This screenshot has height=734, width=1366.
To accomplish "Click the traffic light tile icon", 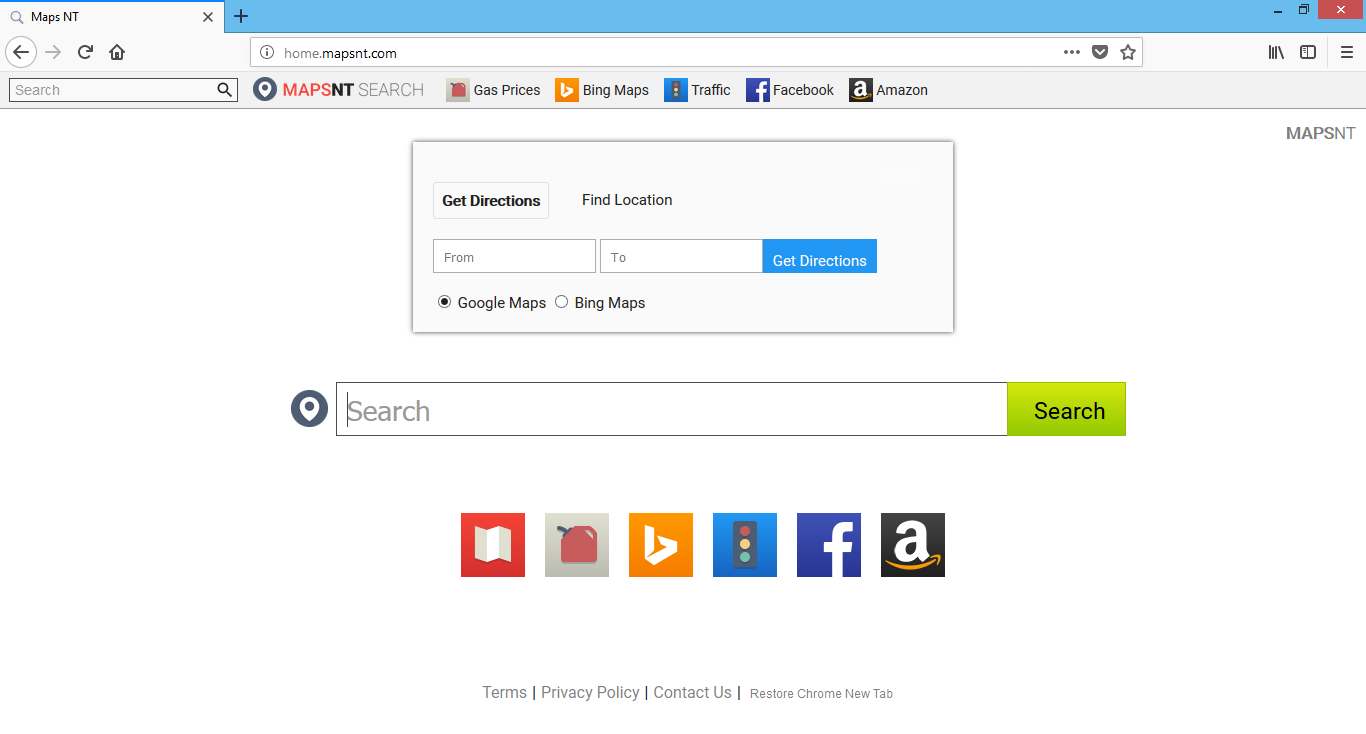I will (x=744, y=545).
